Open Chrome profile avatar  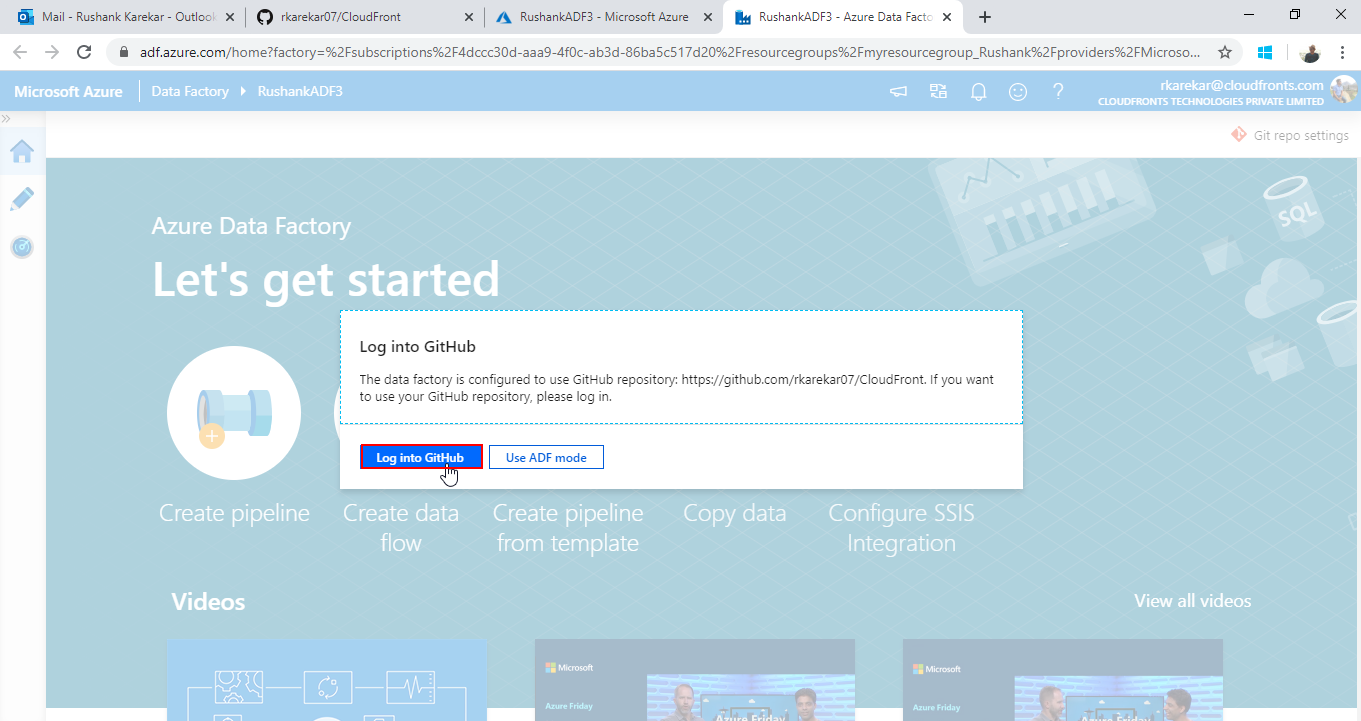point(1311,52)
